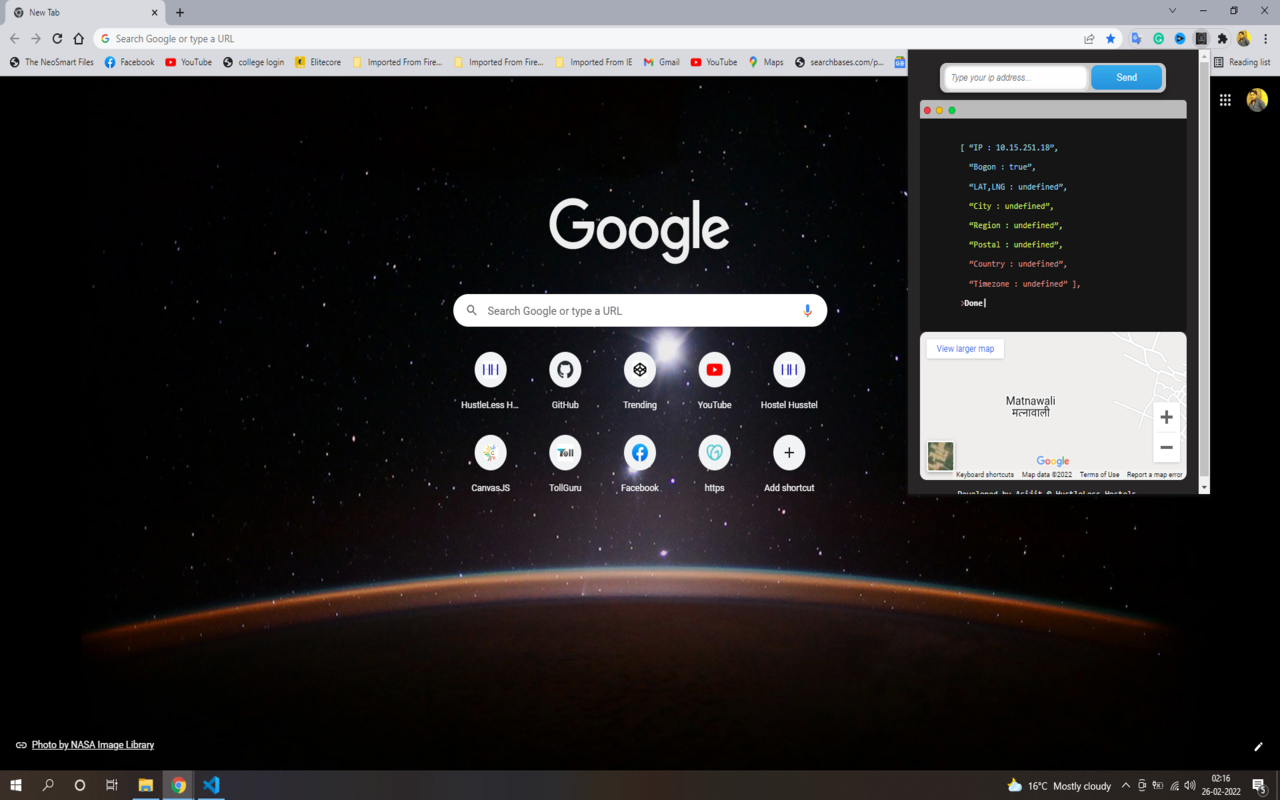The image size is (1280, 800).
Task: Start voice search with the microphone icon
Action: pos(807,311)
